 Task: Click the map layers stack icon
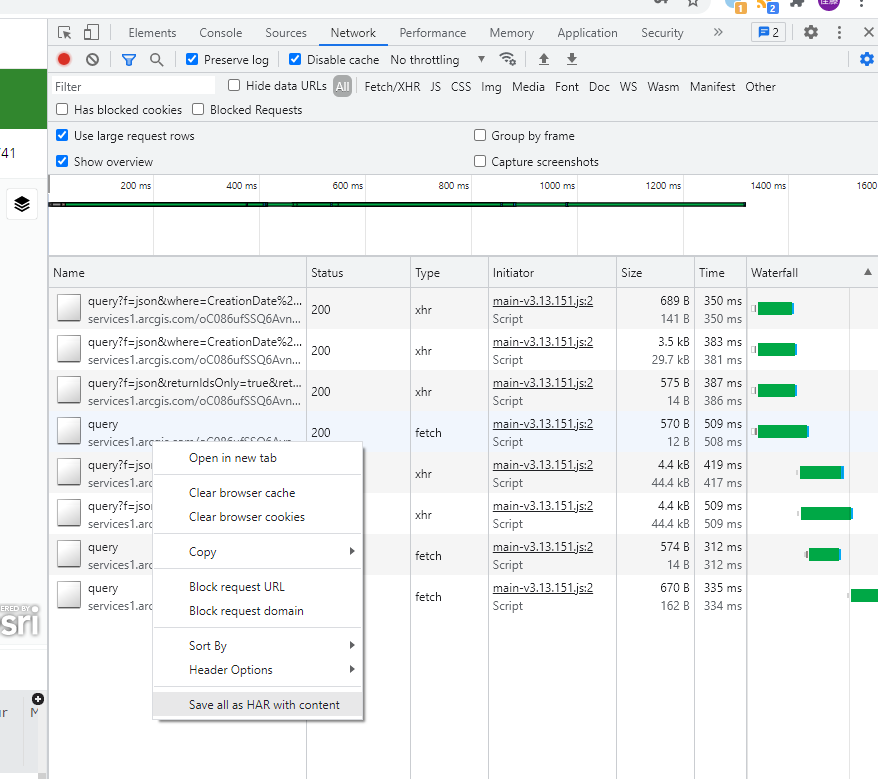(x=22, y=204)
